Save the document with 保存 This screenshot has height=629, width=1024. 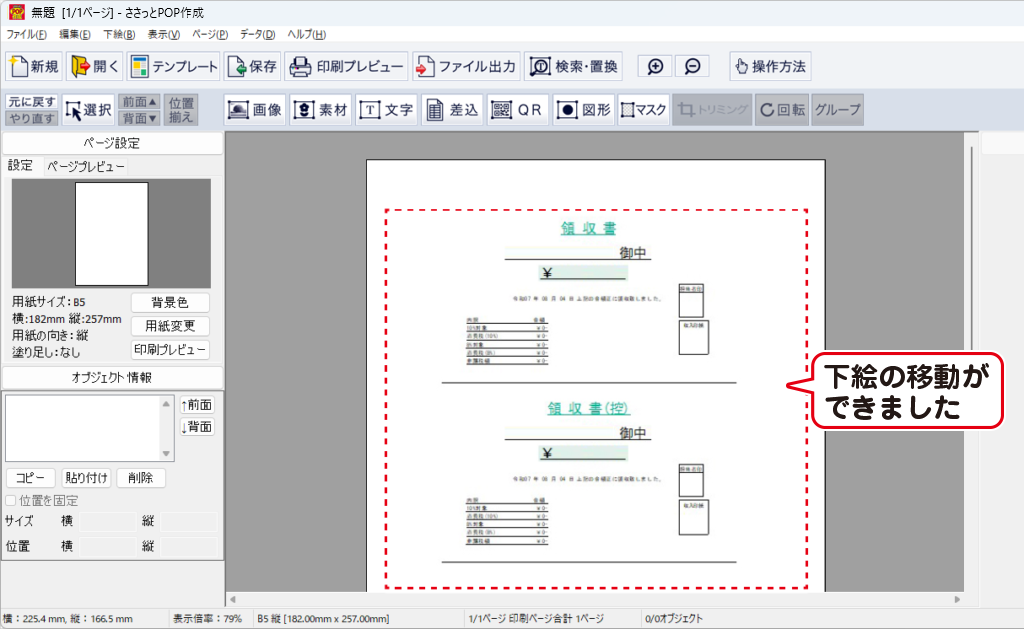(x=252, y=67)
